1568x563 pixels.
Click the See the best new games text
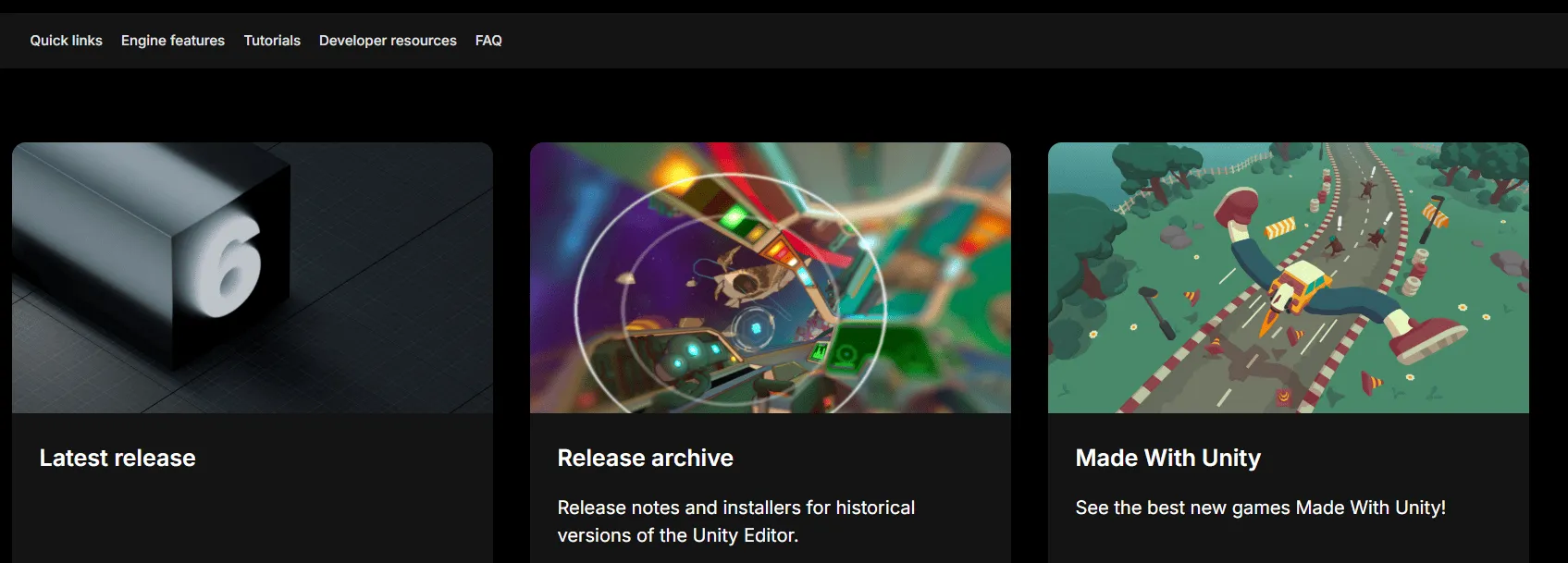point(1261,508)
